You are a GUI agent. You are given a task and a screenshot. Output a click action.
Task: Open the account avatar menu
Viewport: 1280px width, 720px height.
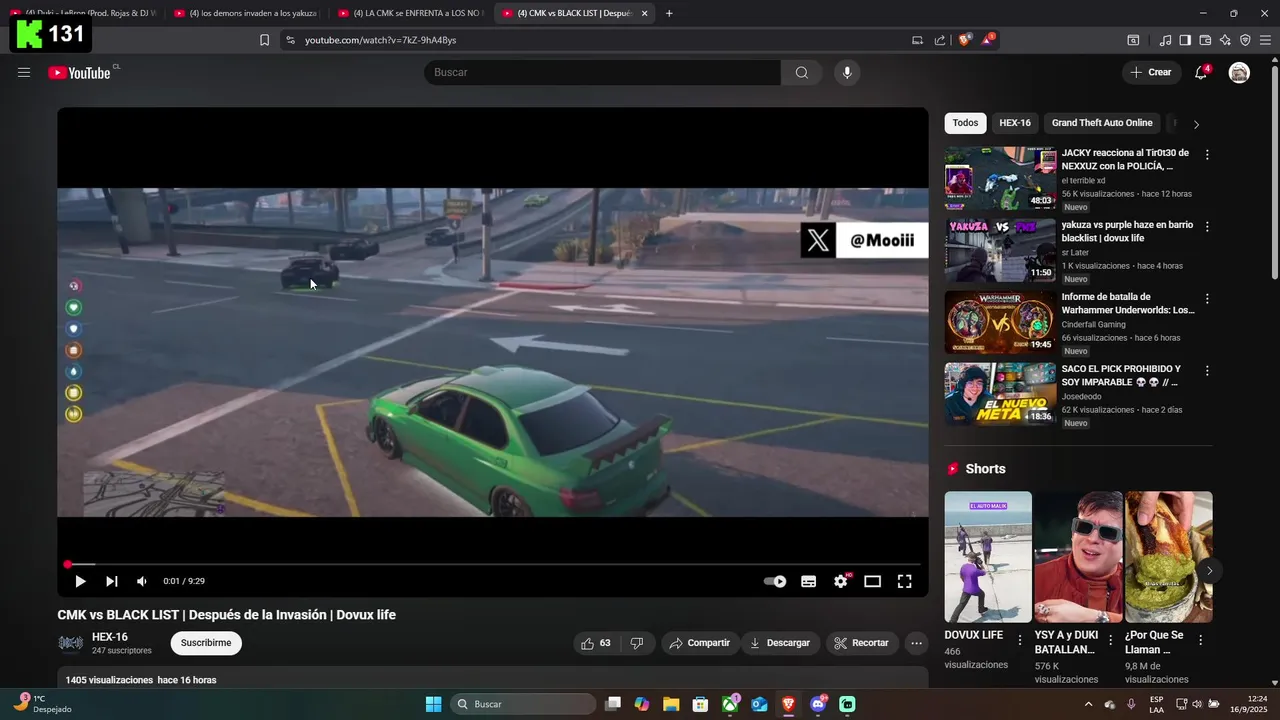1239,72
